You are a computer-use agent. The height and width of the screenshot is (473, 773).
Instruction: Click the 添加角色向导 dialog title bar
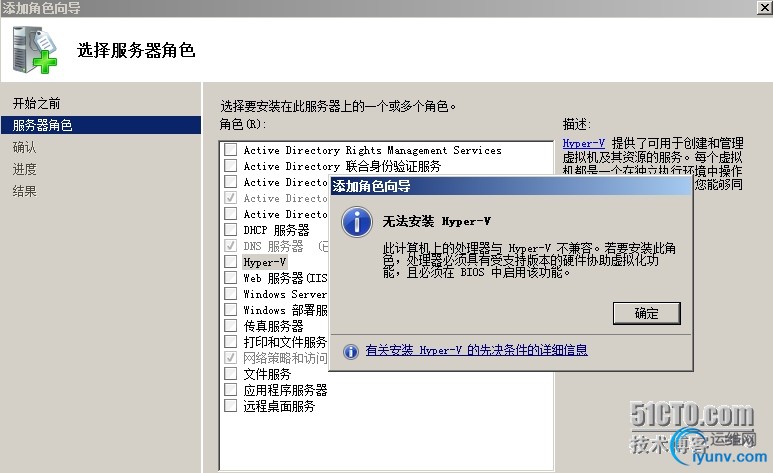tap(511, 186)
